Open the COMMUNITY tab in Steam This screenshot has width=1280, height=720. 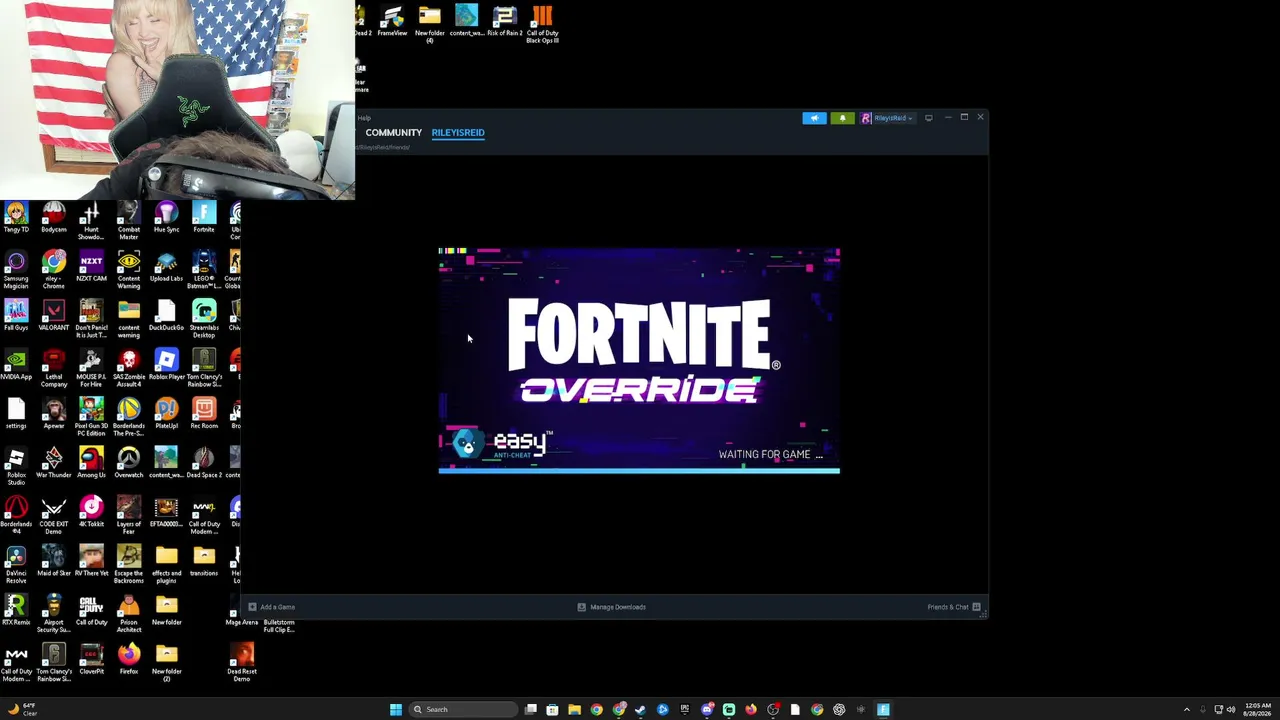(x=393, y=133)
